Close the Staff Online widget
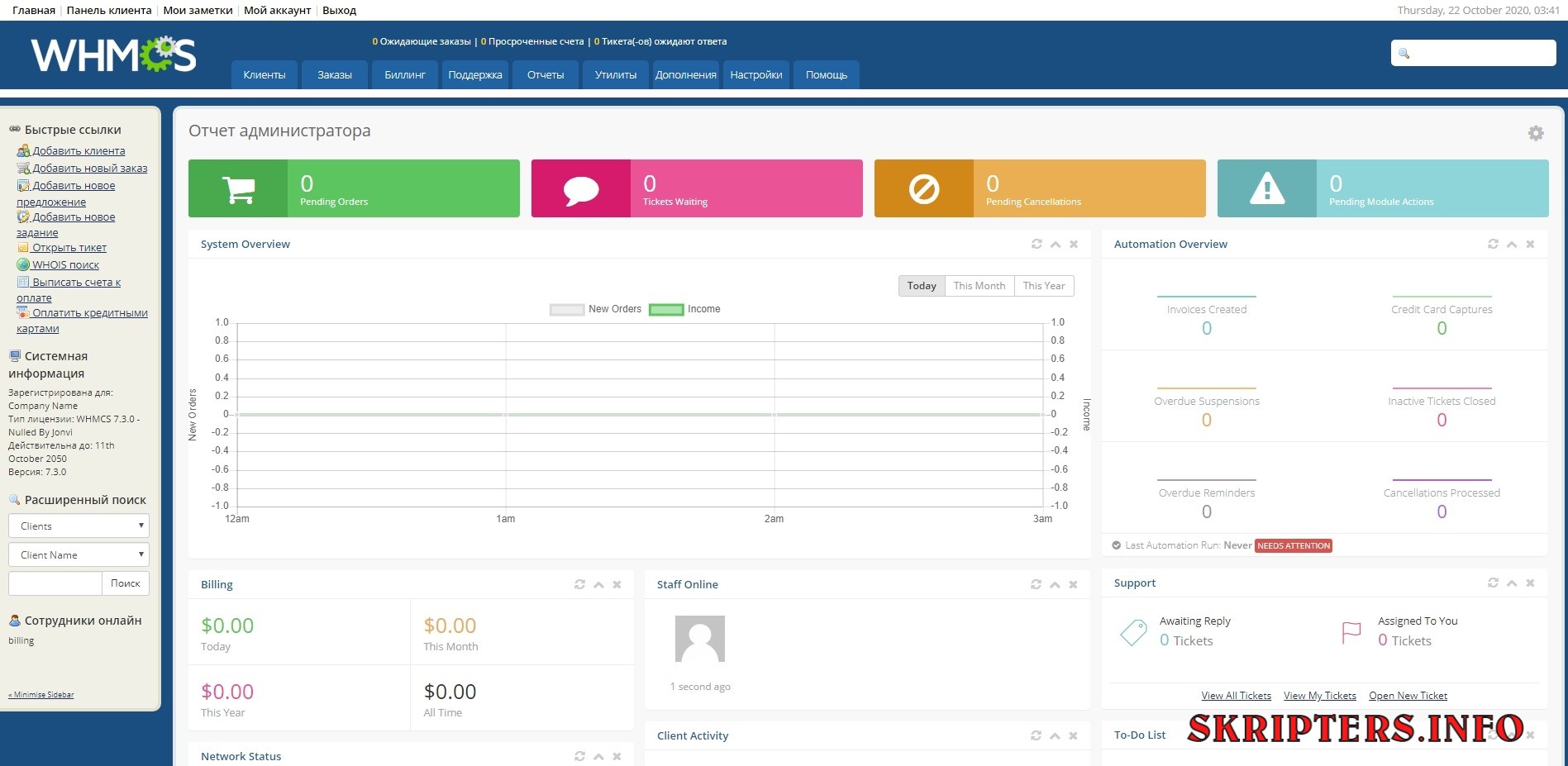This screenshot has width=1568, height=766. (1073, 584)
